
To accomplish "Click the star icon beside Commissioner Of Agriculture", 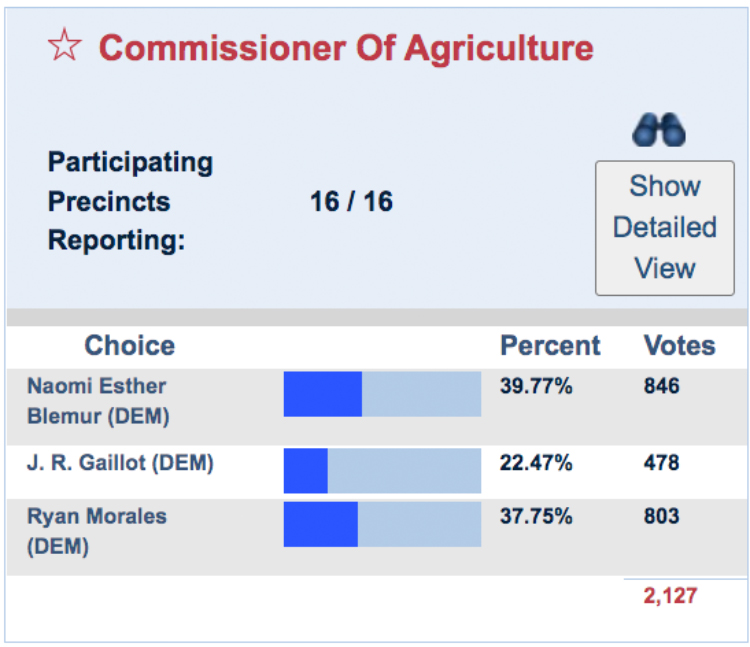I will pyautogui.click(x=65, y=47).
